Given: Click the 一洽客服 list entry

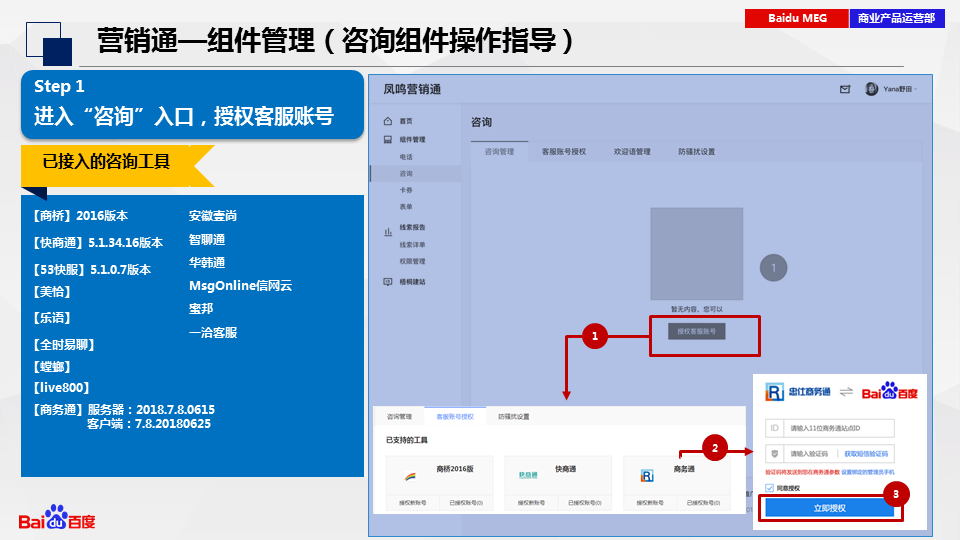Looking at the screenshot, I should point(212,332).
